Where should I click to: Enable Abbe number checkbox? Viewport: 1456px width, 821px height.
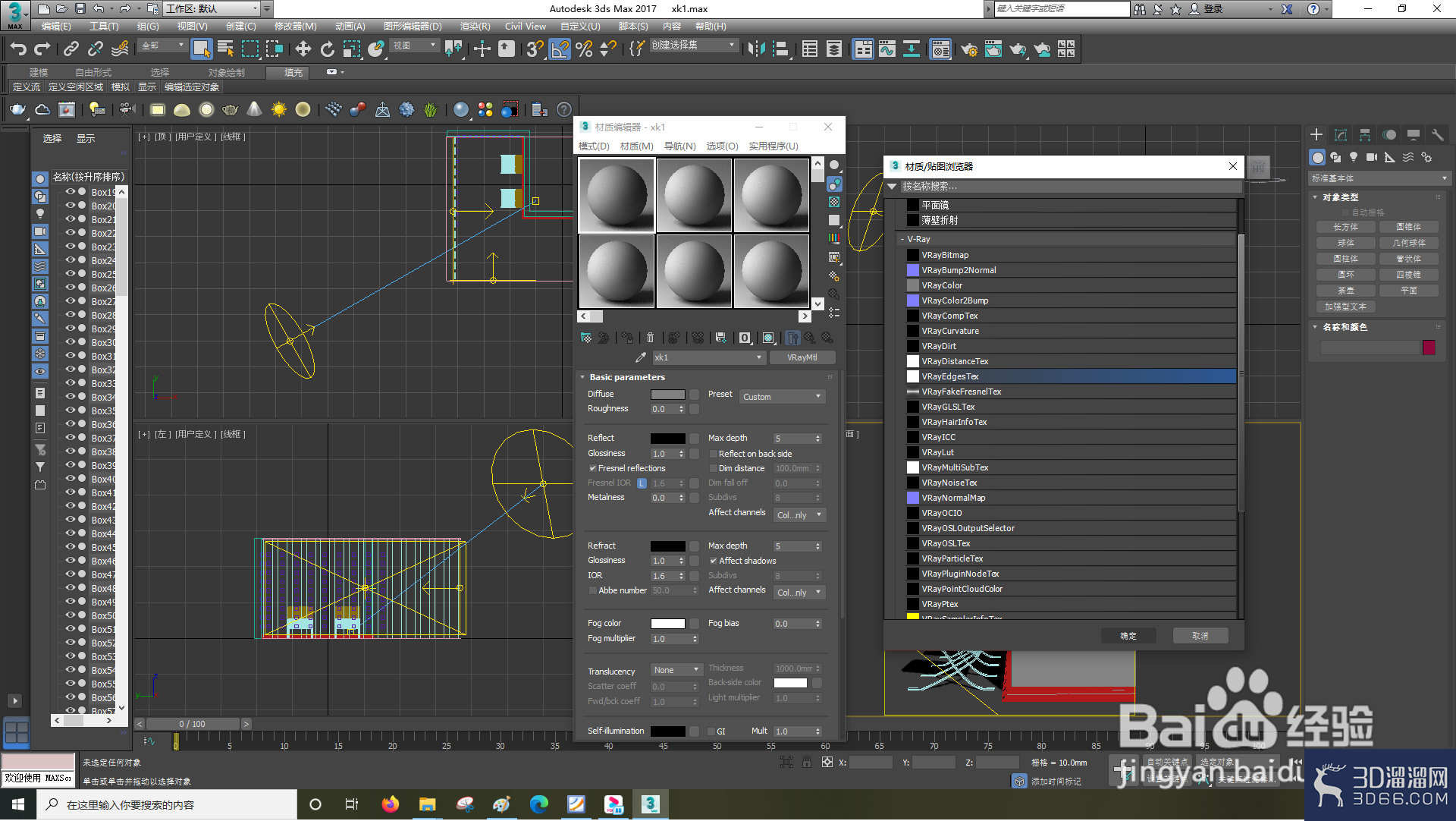pyautogui.click(x=592, y=591)
